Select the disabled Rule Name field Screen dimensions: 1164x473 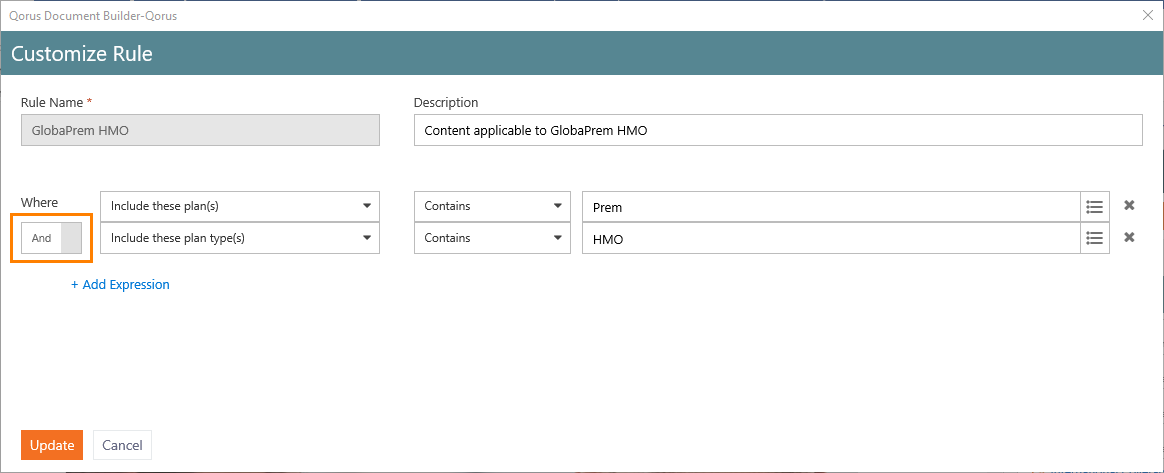pyautogui.click(x=200, y=130)
